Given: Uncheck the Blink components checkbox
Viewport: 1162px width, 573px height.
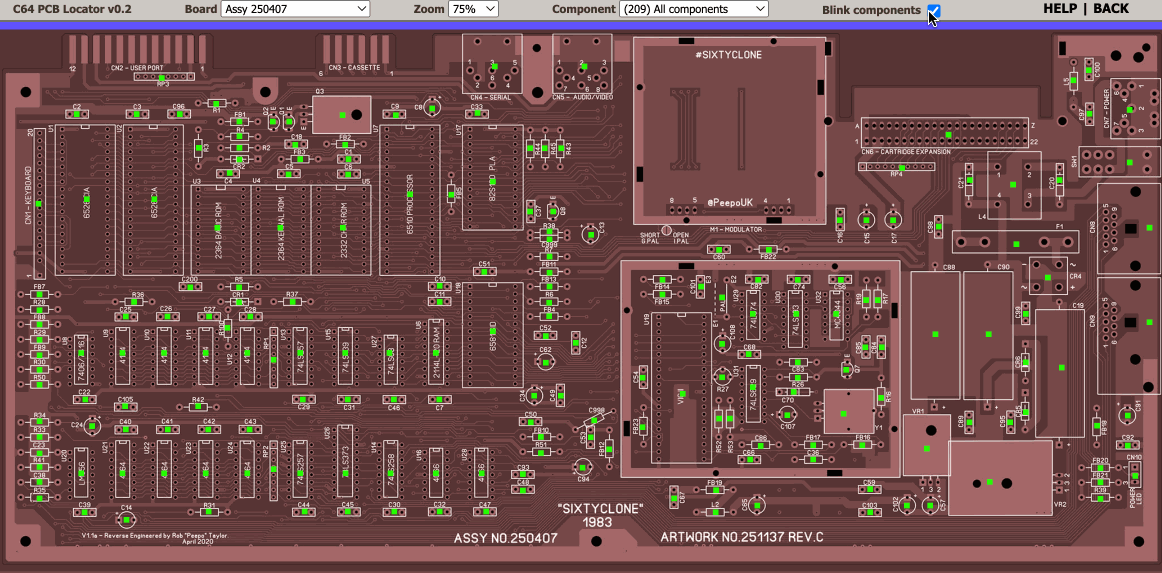Looking at the screenshot, I should coord(933,10).
